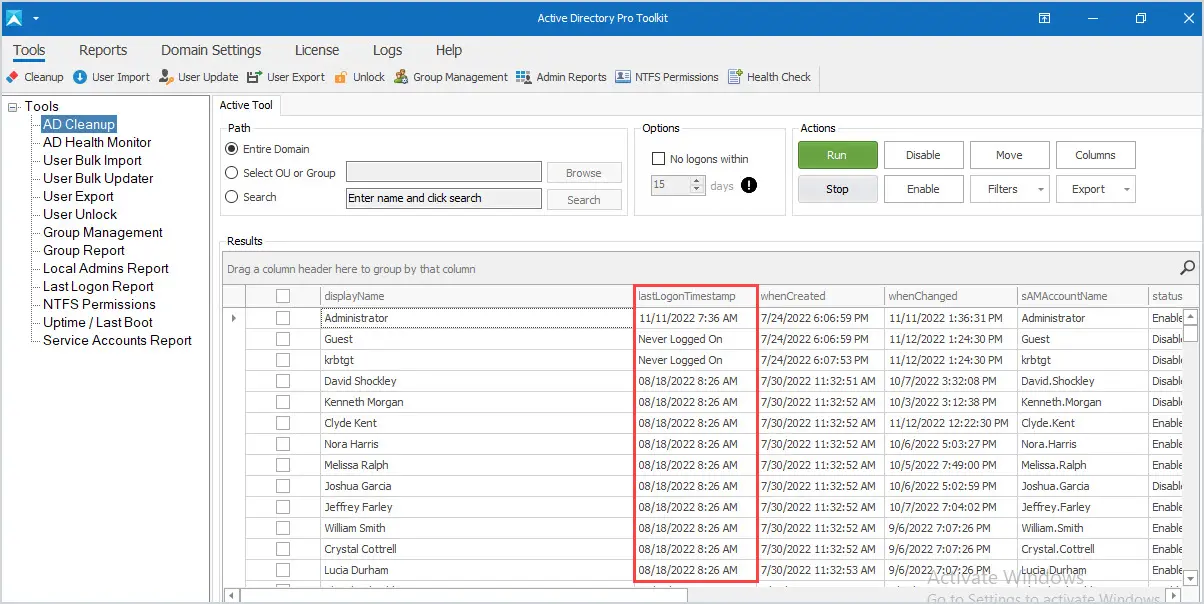Screen dimensions: 1204x604
Task: Click the Browse button
Action: click(x=584, y=173)
